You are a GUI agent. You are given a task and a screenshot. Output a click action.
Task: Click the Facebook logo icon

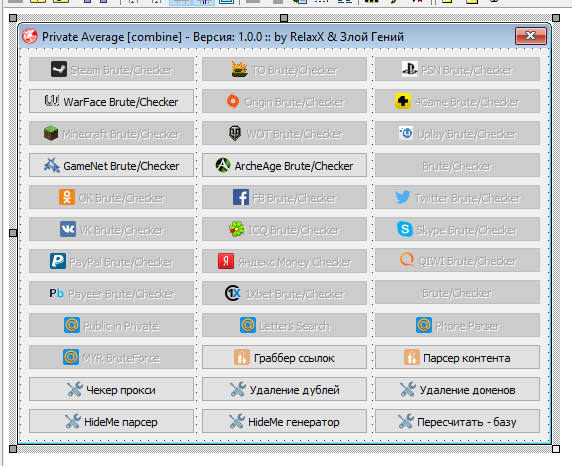click(241, 197)
